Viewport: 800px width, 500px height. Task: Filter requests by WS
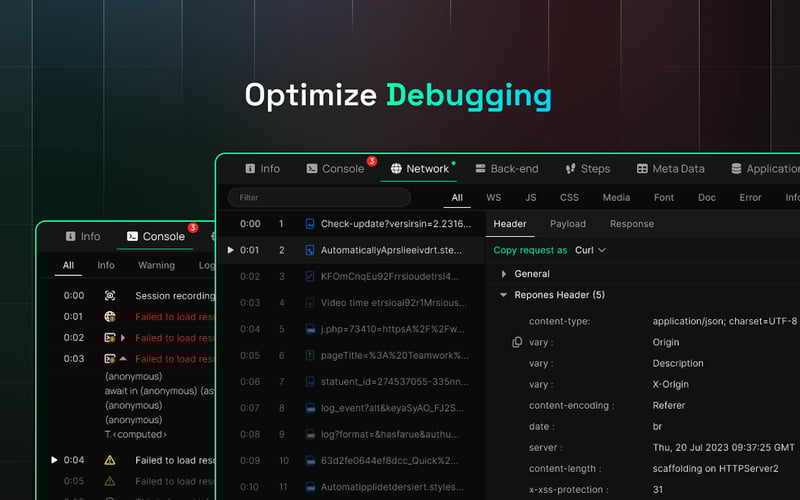click(x=493, y=197)
